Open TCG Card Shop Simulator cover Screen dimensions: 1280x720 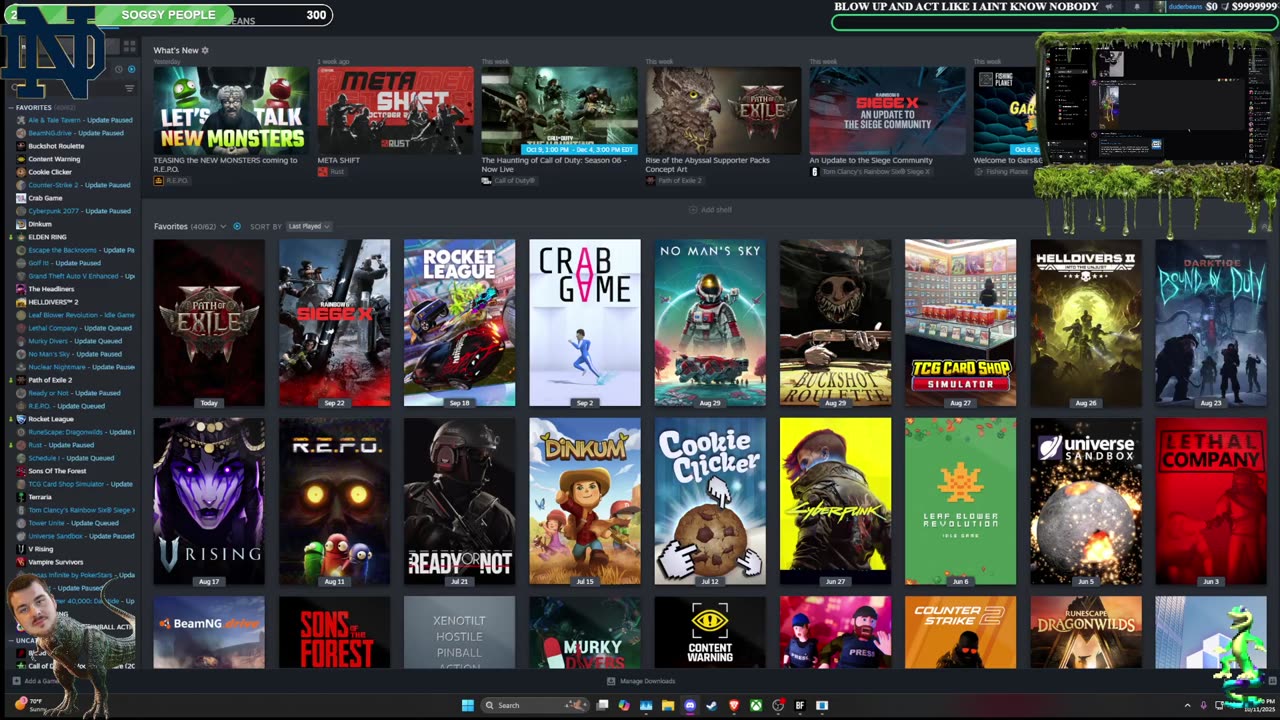point(960,323)
